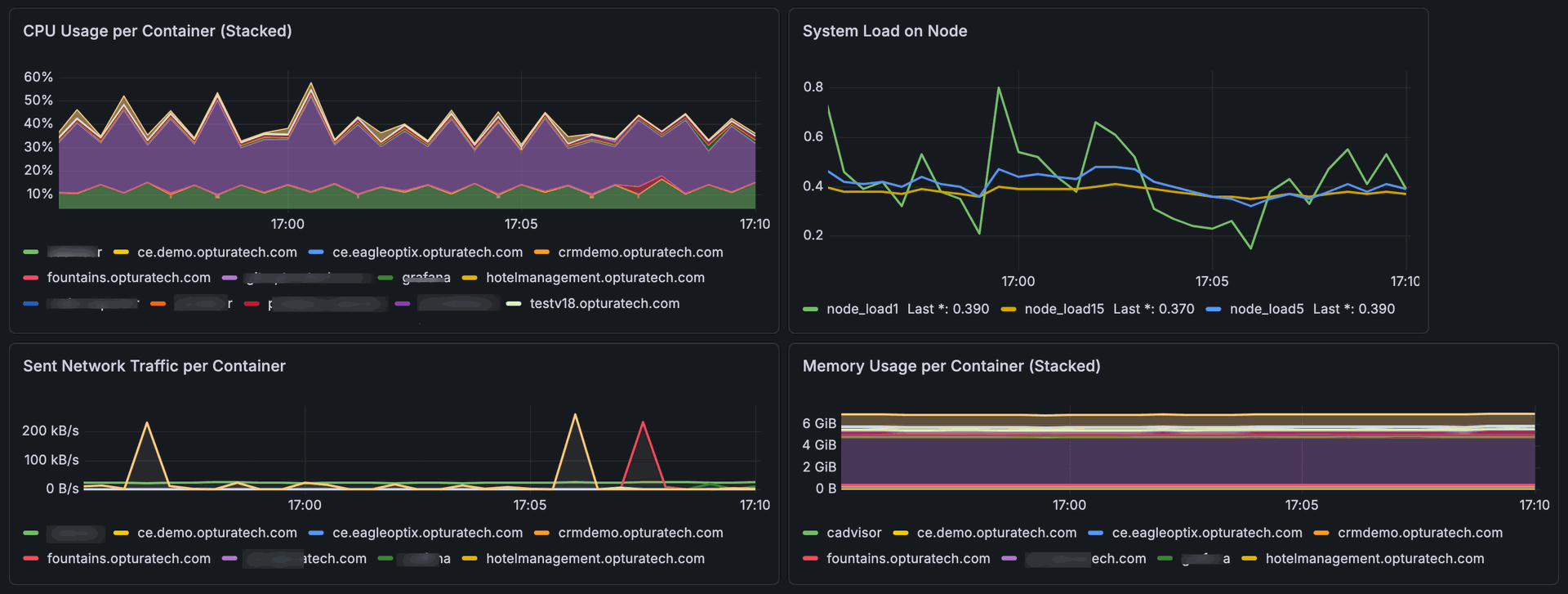Click yellow marker for ce.demo in Network legend

(121, 533)
